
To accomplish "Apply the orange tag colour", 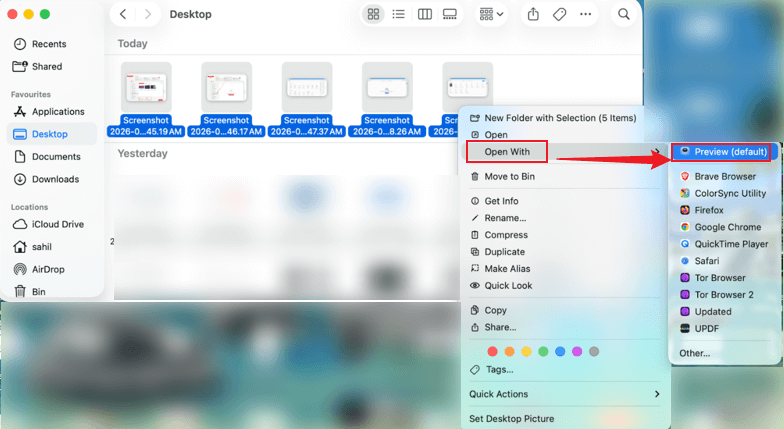I will [510, 352].
